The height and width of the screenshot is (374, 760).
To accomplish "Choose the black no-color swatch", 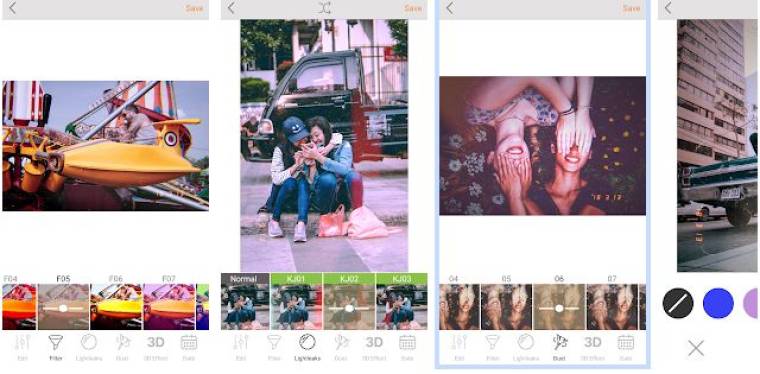I will click(x=678, y=303).
